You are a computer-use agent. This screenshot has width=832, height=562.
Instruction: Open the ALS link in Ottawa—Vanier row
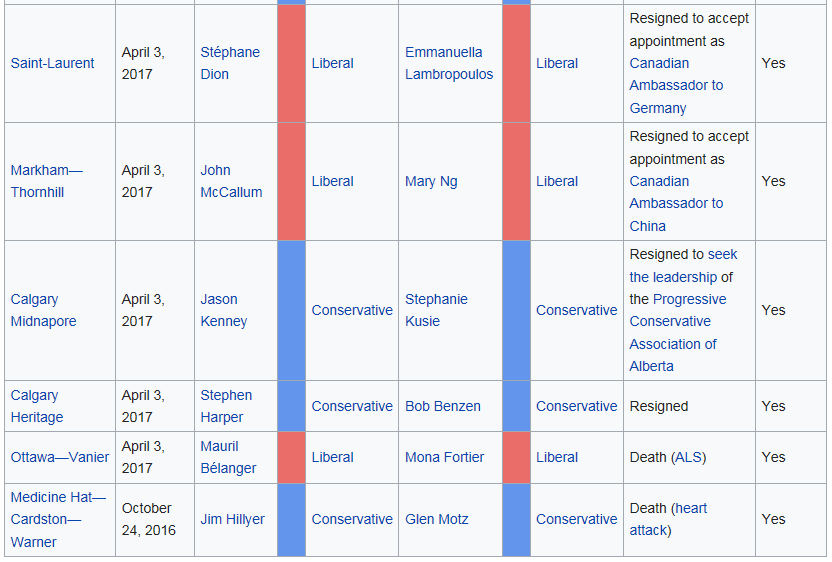click(688, 457)
